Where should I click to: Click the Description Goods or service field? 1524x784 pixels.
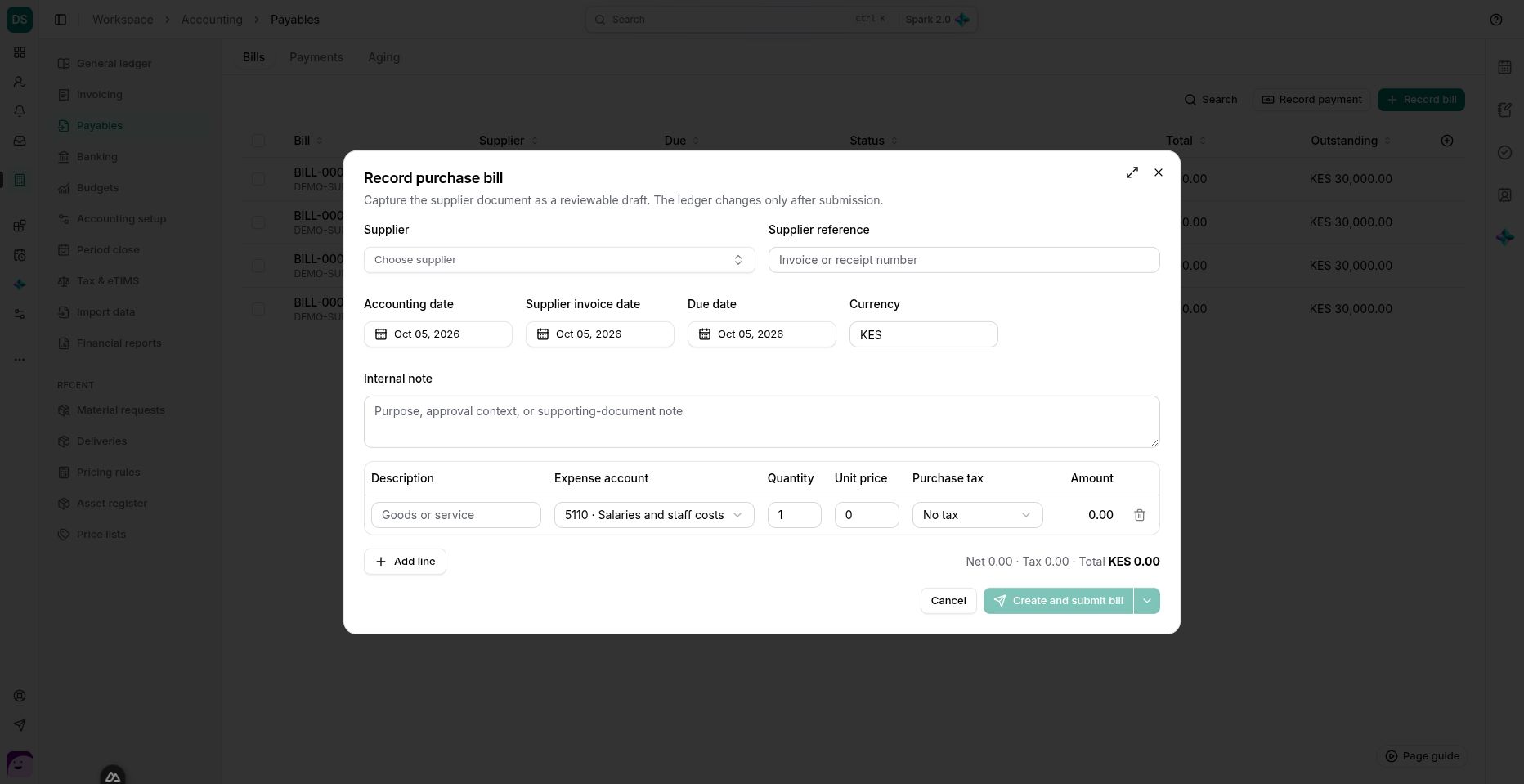[456, 515]
